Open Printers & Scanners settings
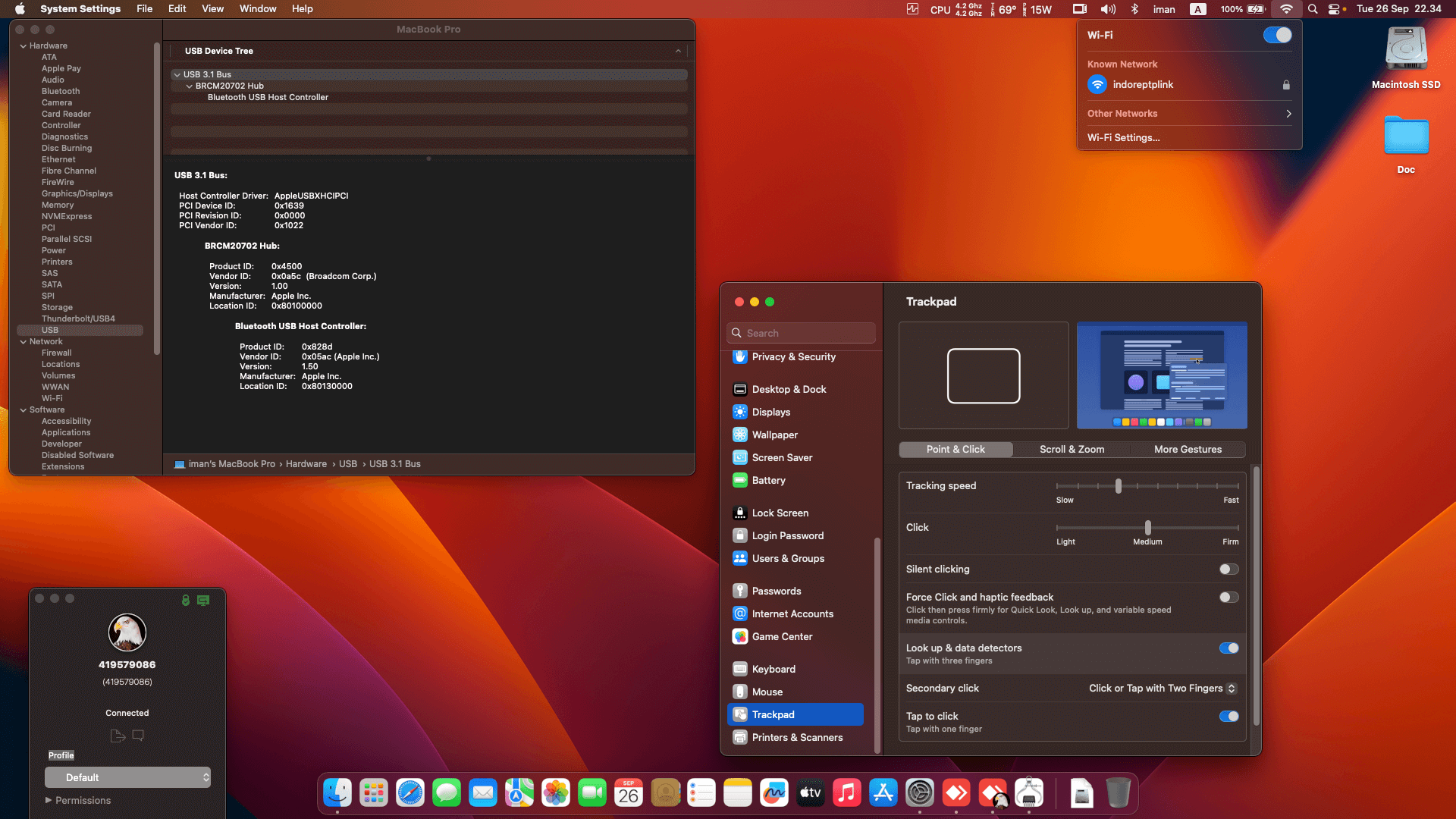 tap(797, 737)
